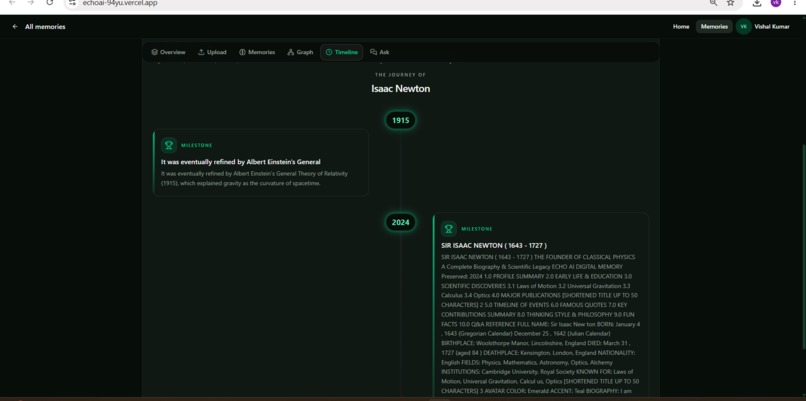Select the Timeline tab
The height and width of the screenshot is (401, 806).
(x=341, y=52)
